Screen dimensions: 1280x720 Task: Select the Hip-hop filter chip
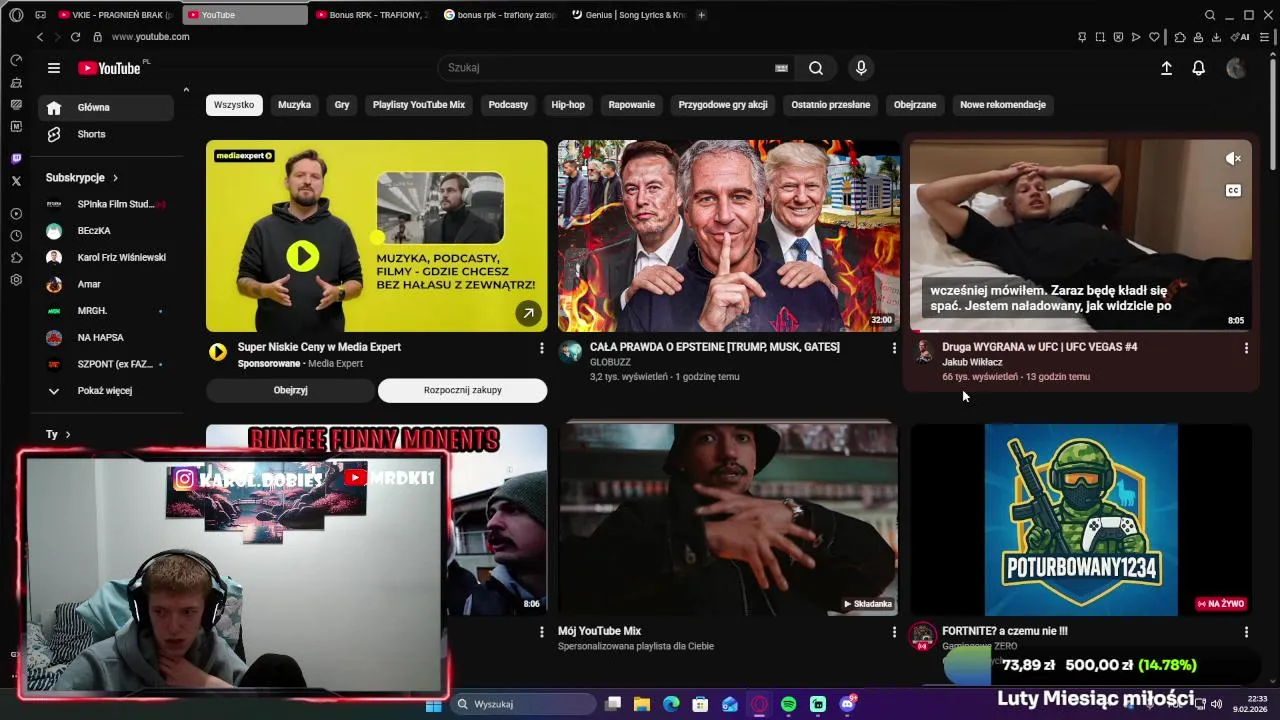(x=568, y=105)
